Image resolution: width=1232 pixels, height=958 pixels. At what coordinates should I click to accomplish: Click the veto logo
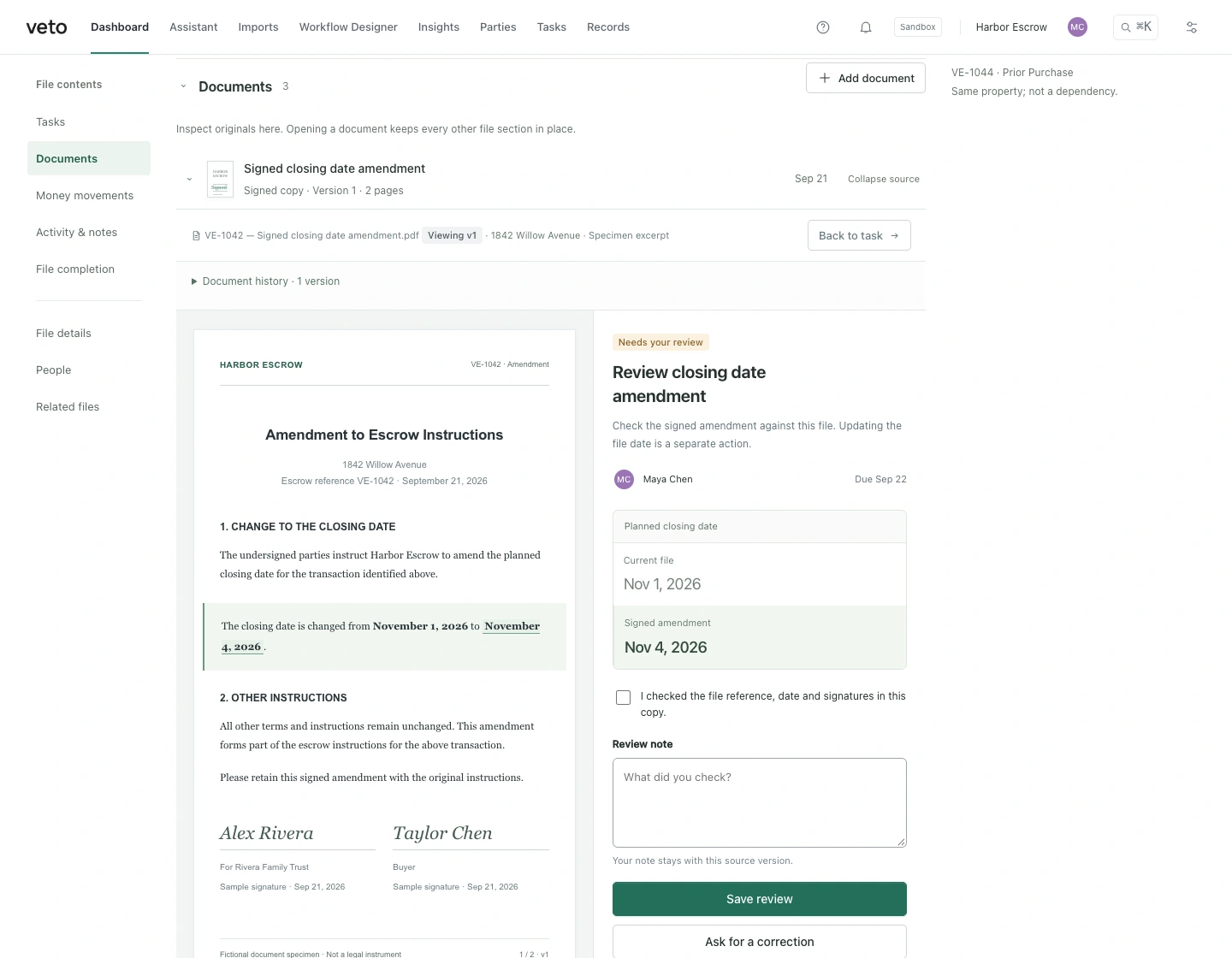(x=46, y=27)
